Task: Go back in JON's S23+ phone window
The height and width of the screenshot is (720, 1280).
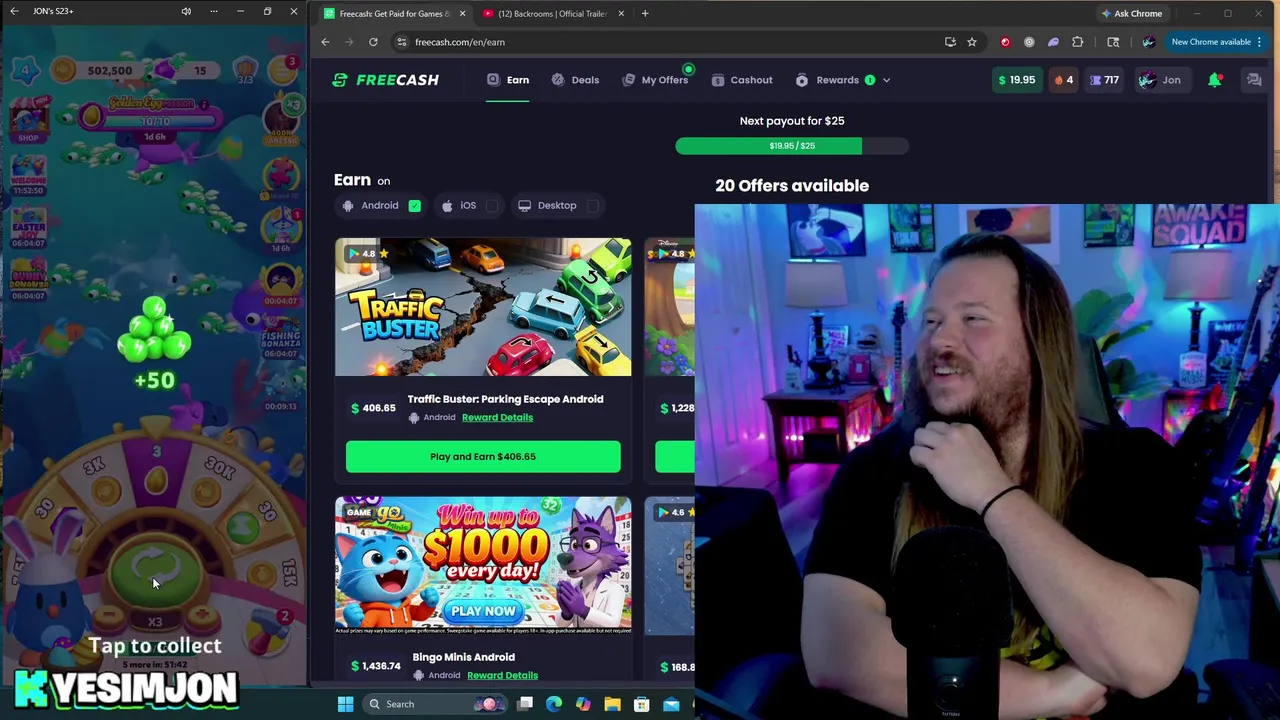Action: click(x=14, y=11)
